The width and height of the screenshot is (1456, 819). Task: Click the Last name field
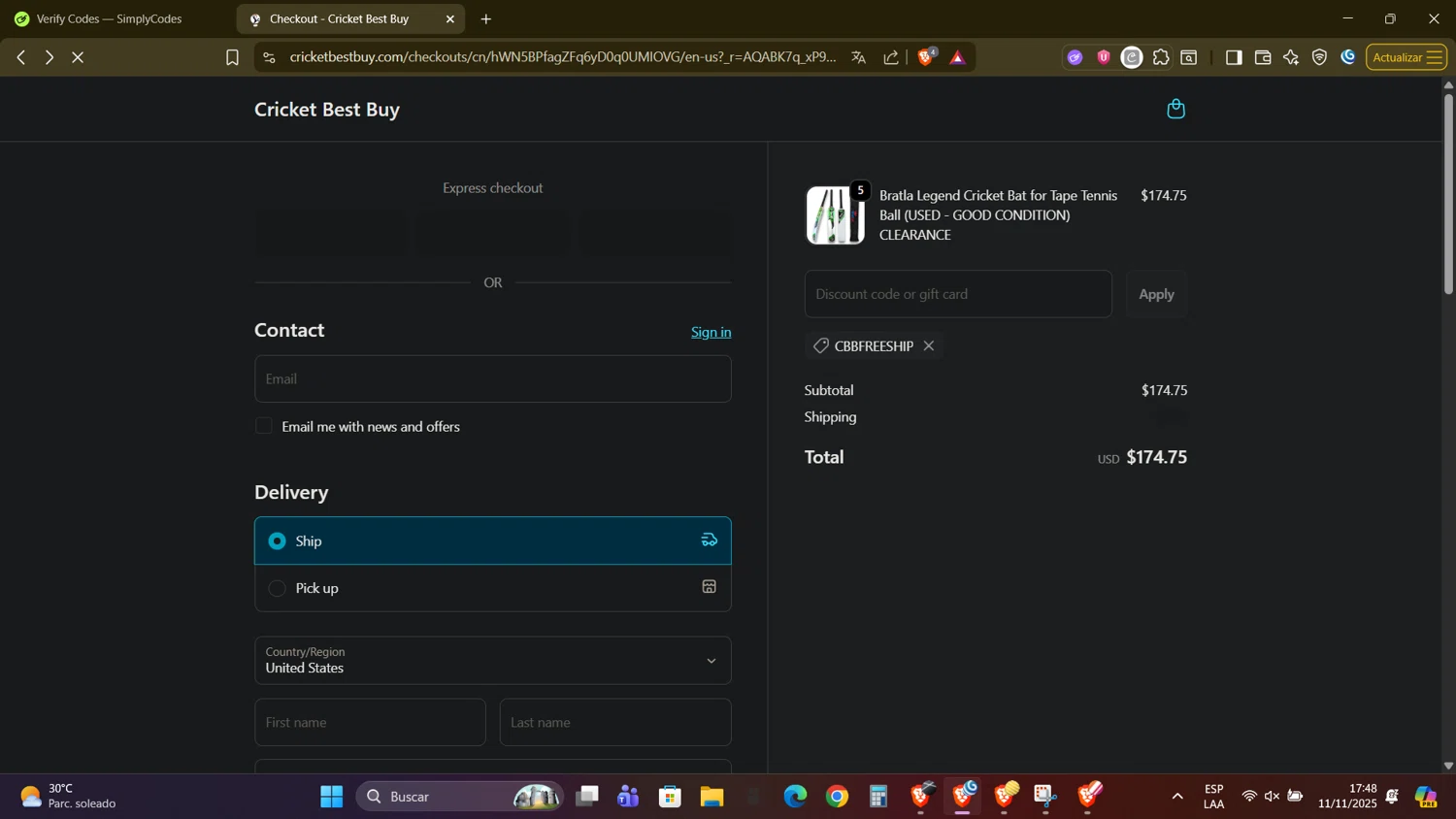[615, 722]
